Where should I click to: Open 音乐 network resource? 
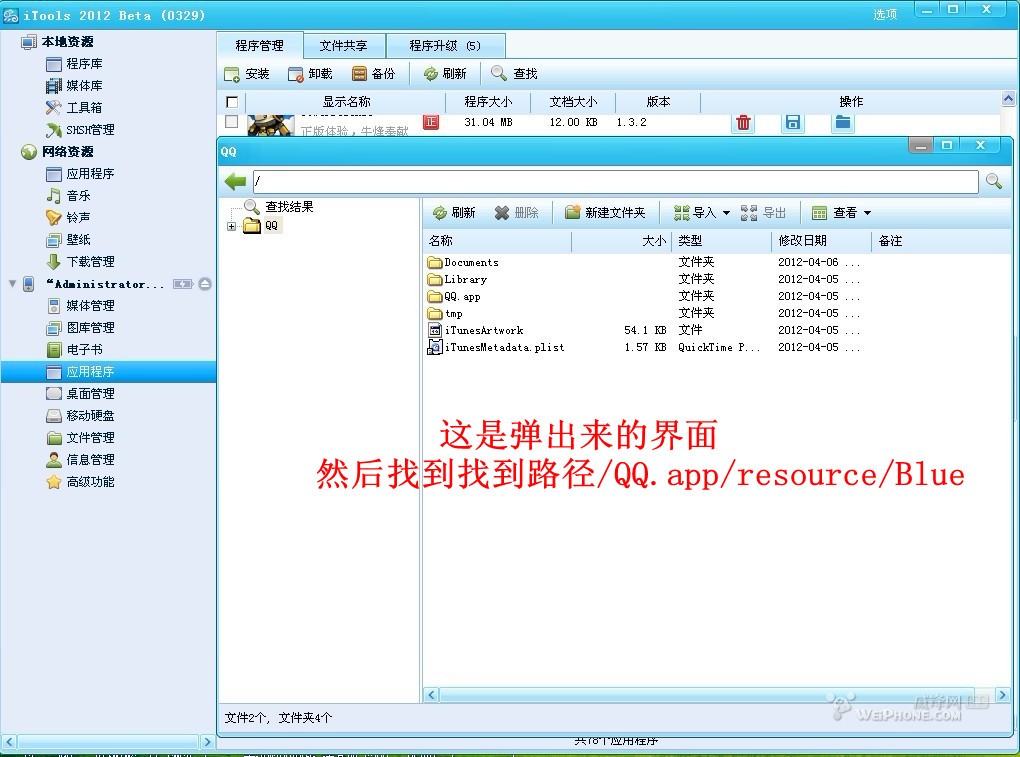click(68, 196)
